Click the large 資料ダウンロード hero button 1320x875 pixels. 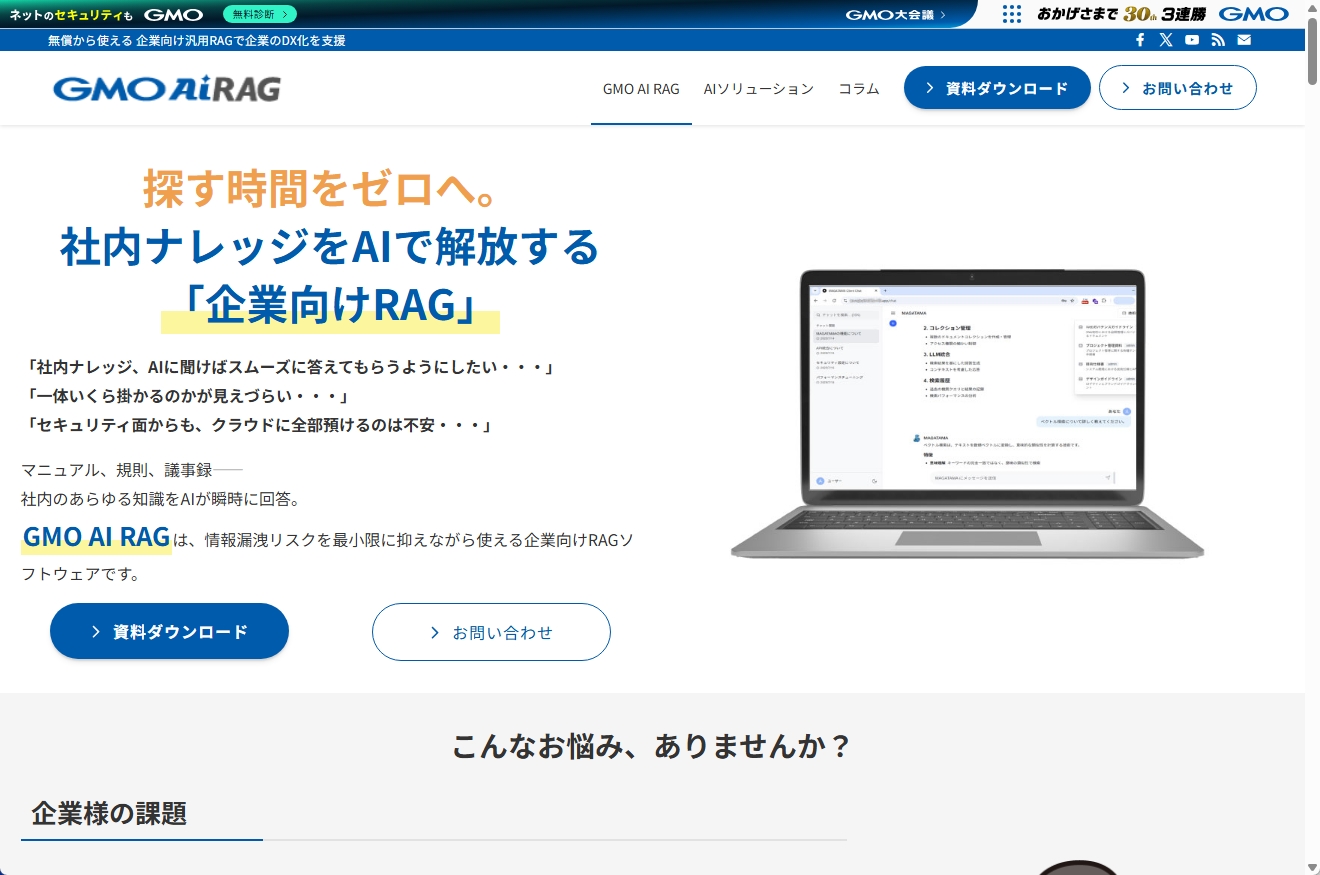click(169, 631)
